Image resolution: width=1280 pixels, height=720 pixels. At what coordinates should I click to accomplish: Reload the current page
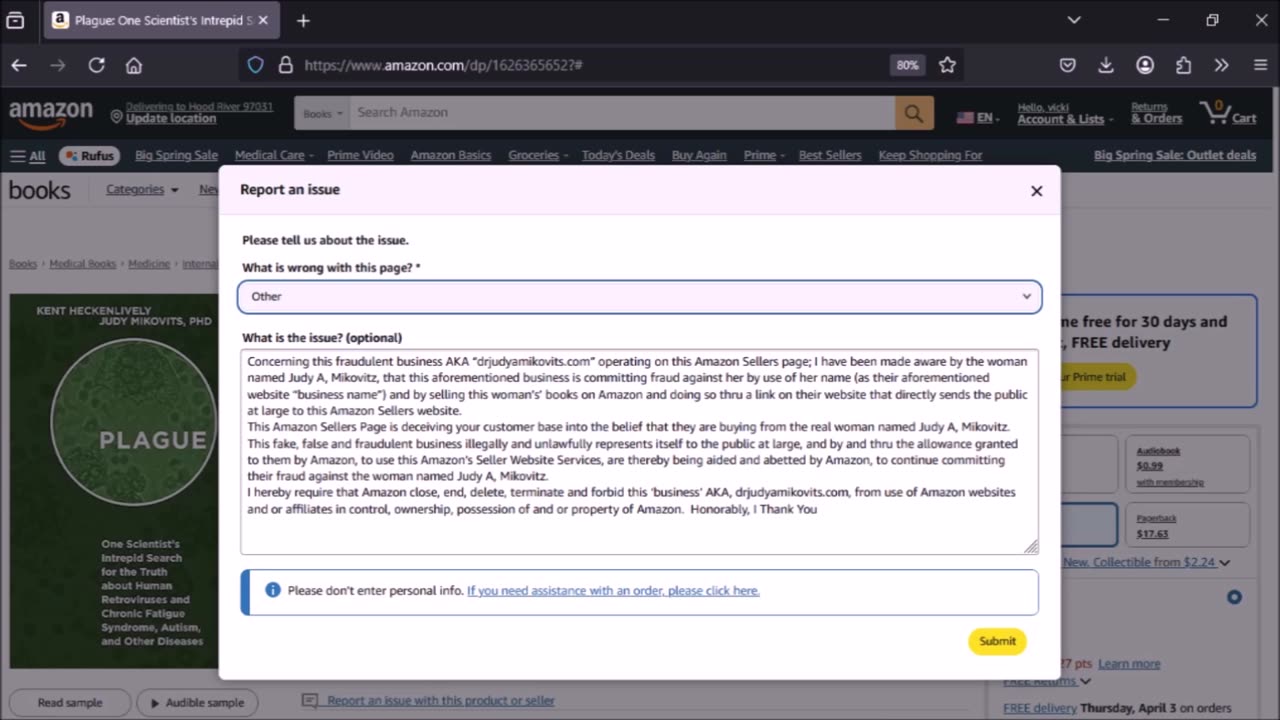pyautogui.click(x=96, y=65)
